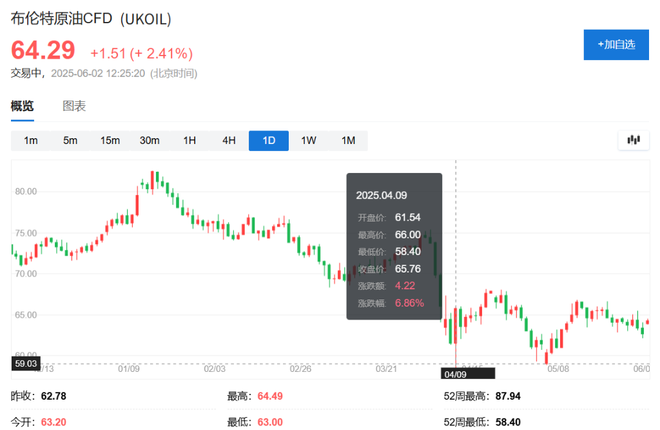Click 昨收 value 62.78

pos(53,396)
